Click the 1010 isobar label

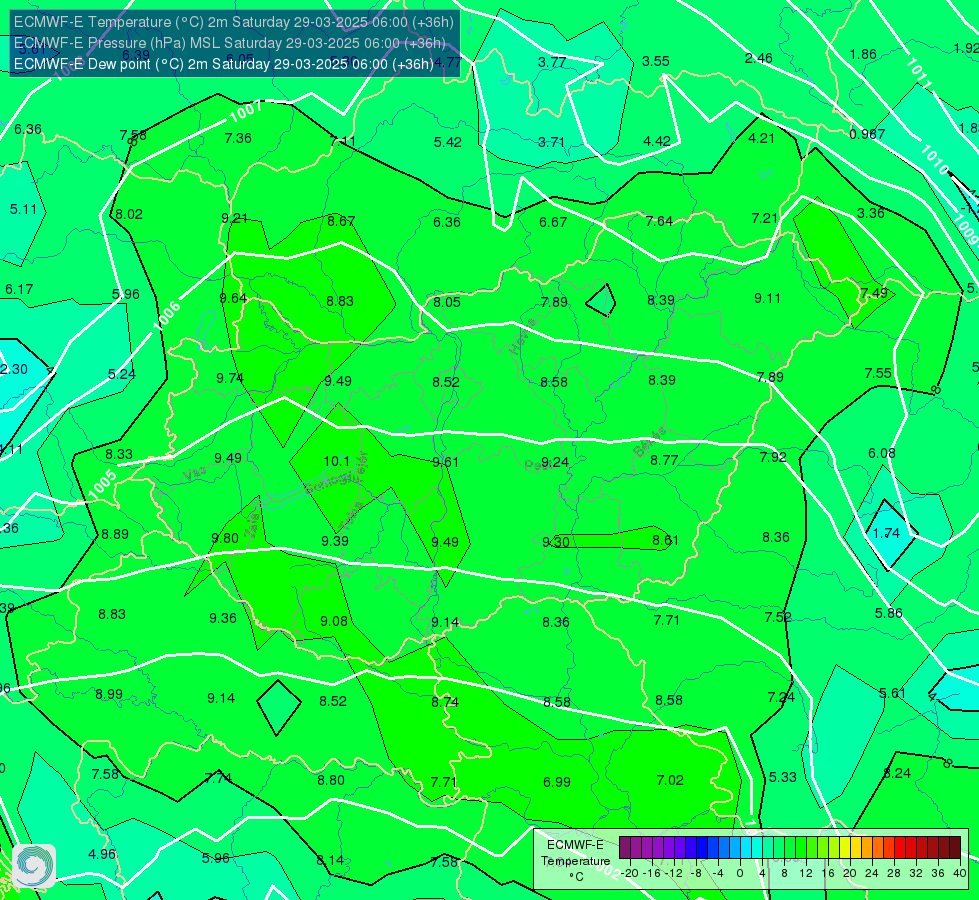[935, 160]
